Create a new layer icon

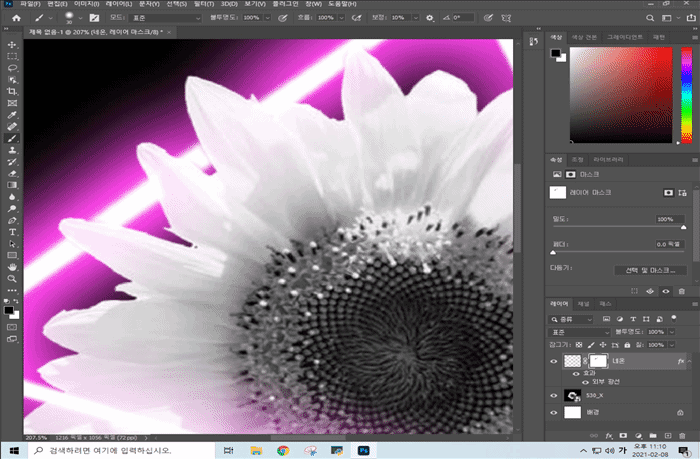(x=668, y=435)
